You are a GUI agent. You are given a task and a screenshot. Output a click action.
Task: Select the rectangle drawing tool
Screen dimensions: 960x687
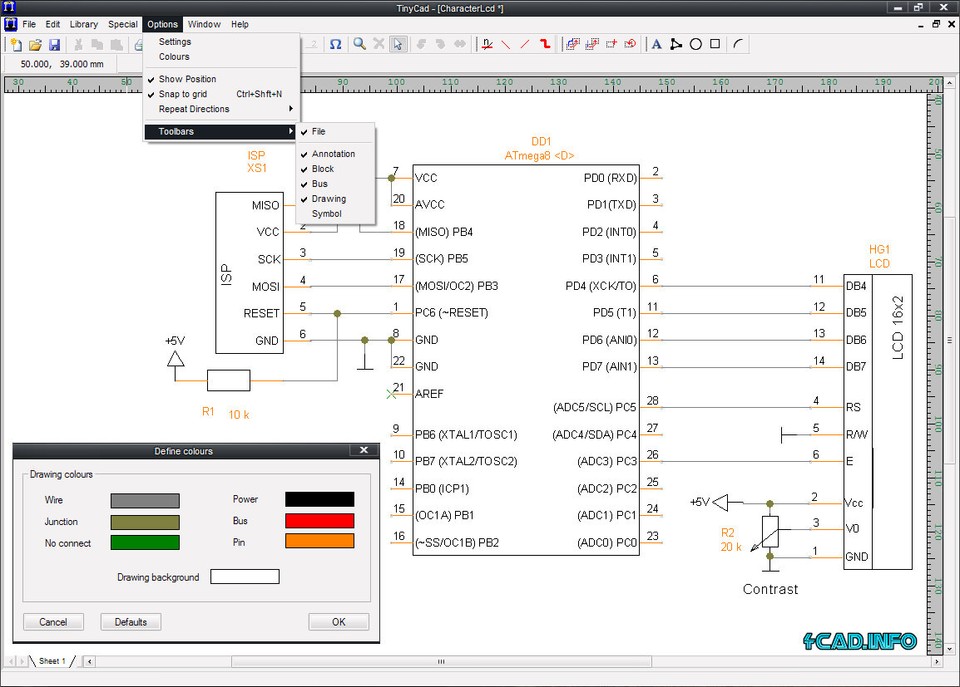pyautogui.click(x=715, y=44)
